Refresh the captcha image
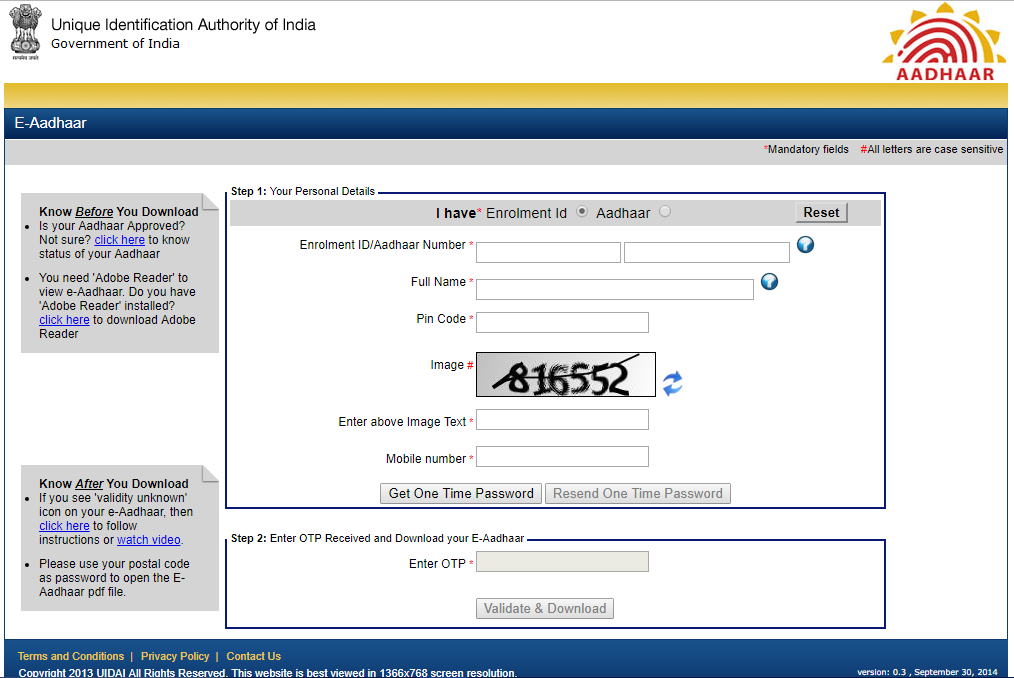Viewport: 1014px width, 678px height. pos(673,382)
